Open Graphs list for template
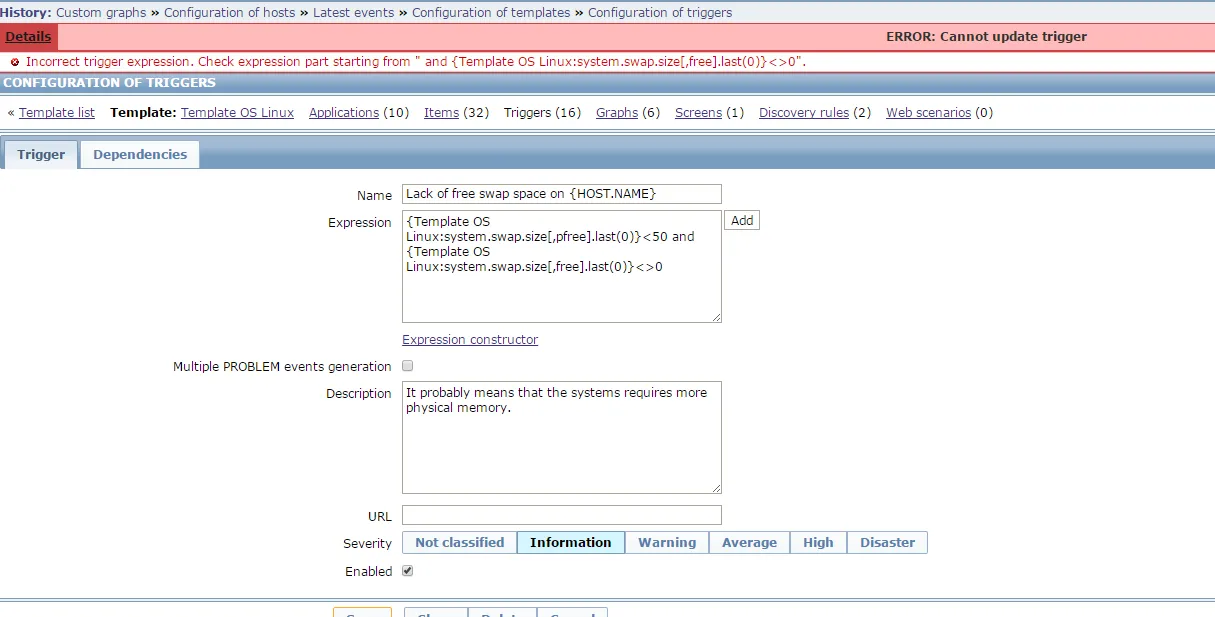 tap(617, 113)
